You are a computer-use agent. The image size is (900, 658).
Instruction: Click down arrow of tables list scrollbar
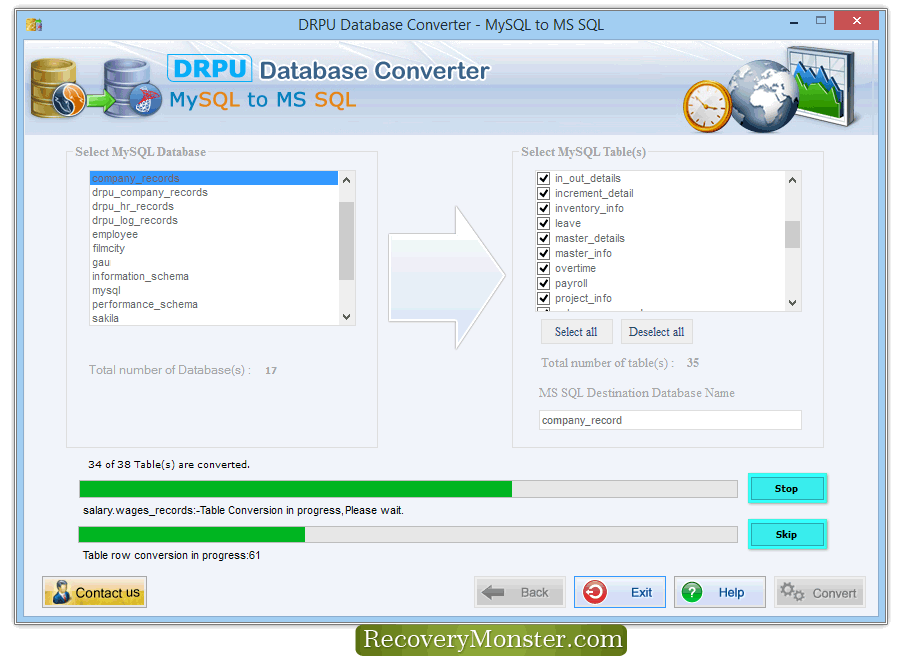coord(793,303)
